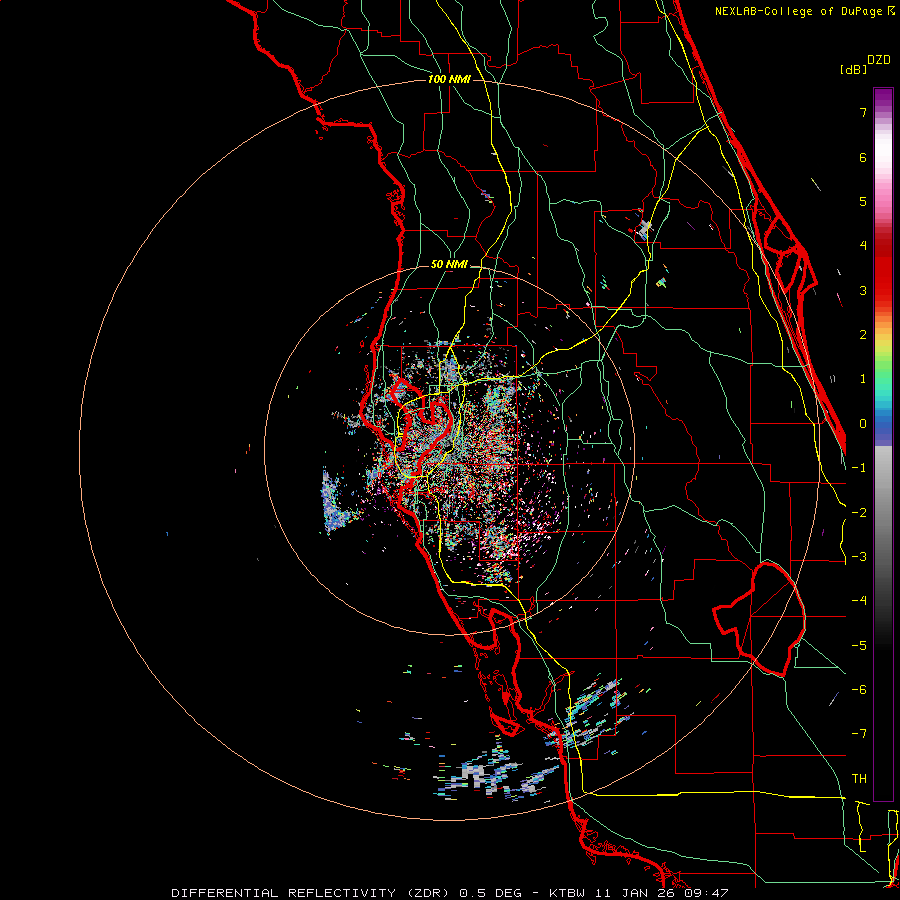The height and width of the screenshot is (900, 900).
Task: Click the 3 dB label on color scale
Action: tap(863, 290)
